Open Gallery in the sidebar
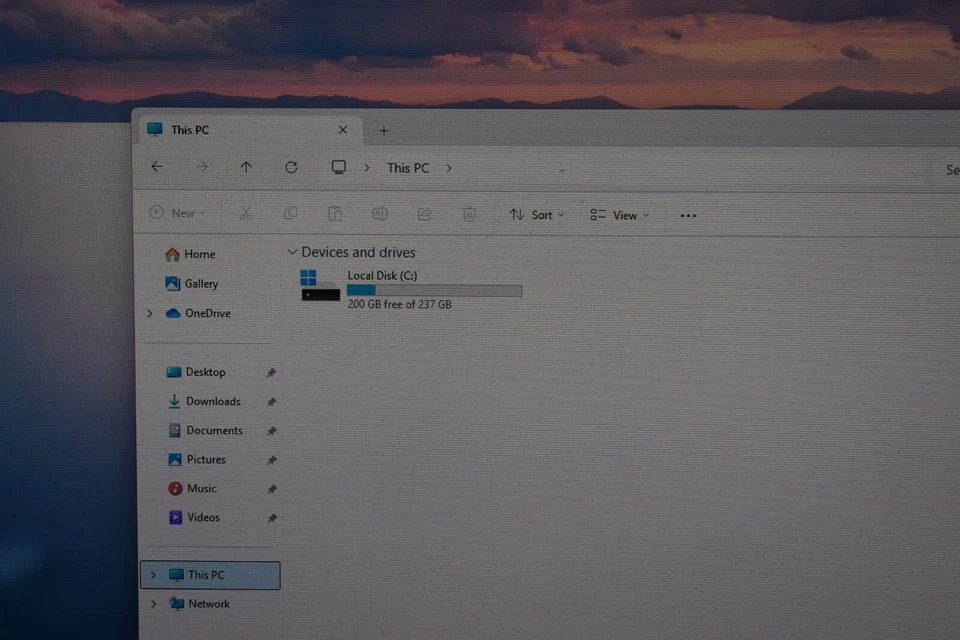Viewport: 960px width, 640px height. pyautogui.click(x=192, y=284)
